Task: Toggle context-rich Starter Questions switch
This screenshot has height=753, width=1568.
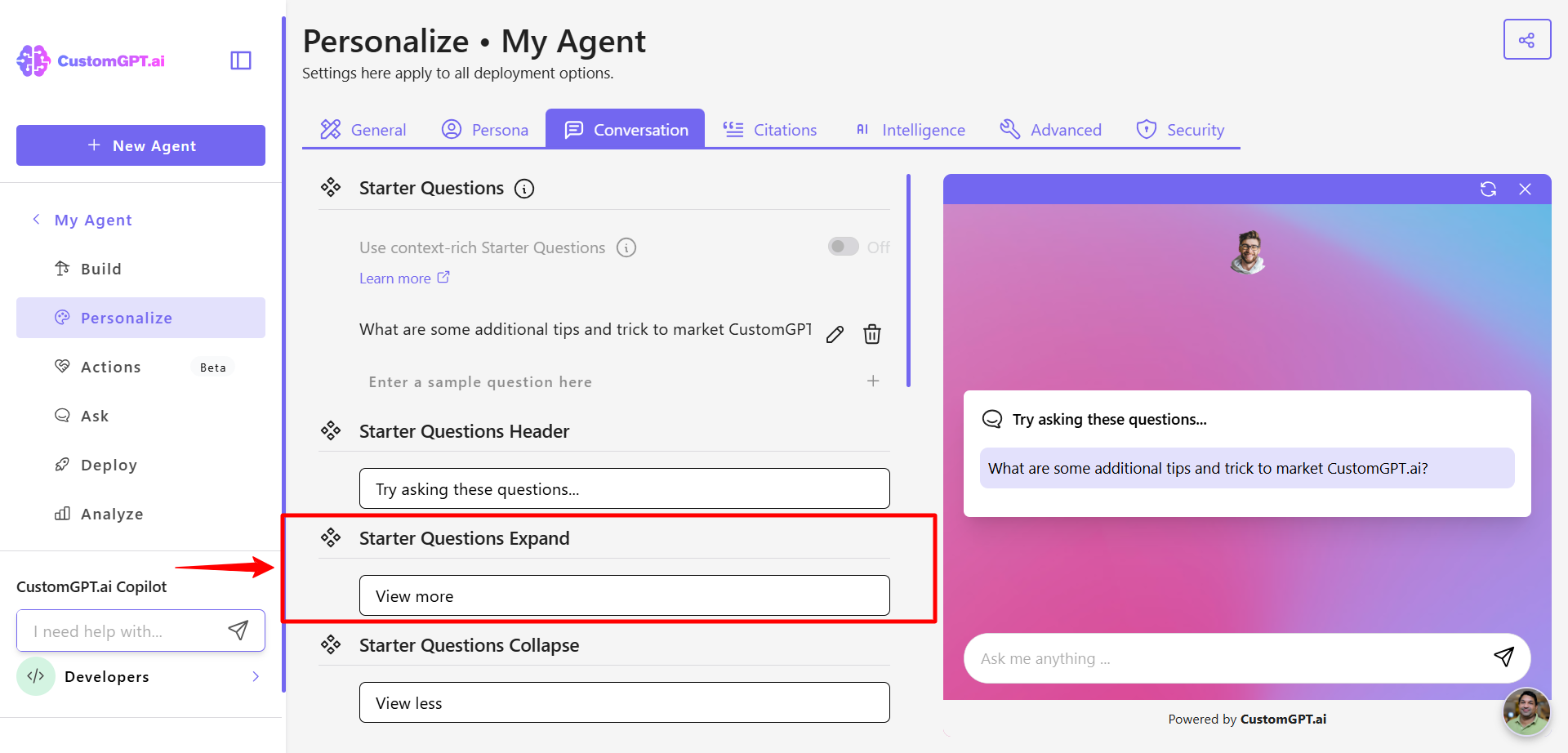Action: point(844,247)
